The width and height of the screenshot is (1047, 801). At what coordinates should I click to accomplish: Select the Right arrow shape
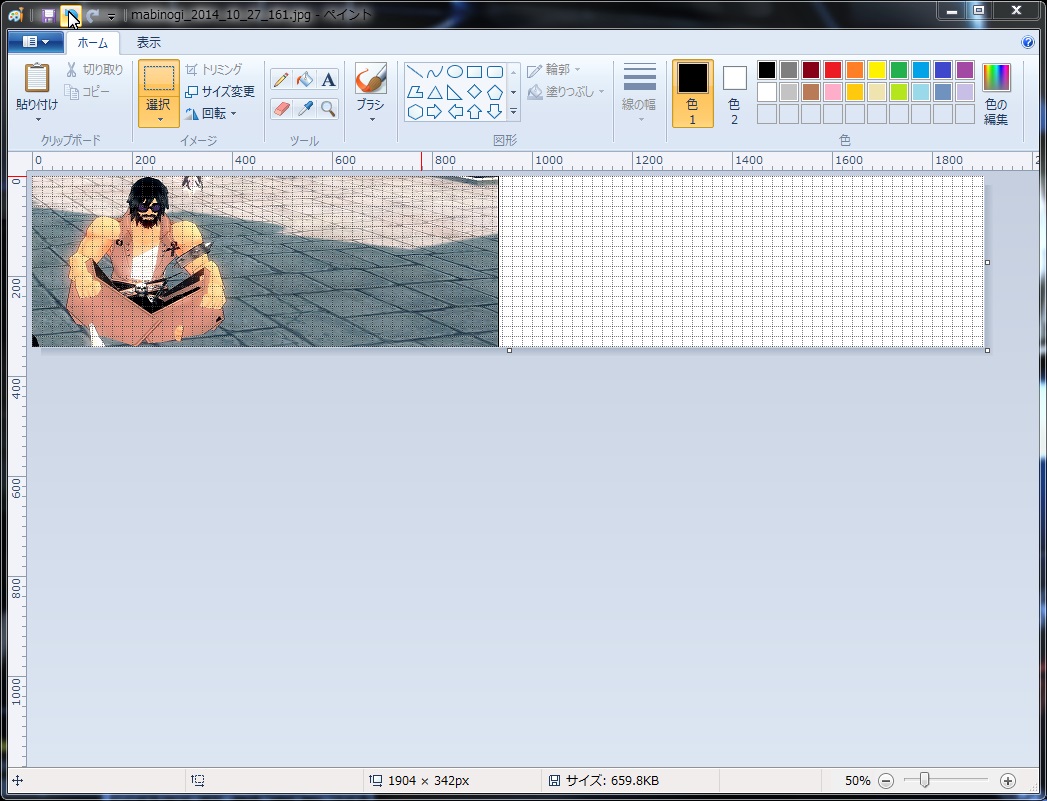[x=435, y=111]
